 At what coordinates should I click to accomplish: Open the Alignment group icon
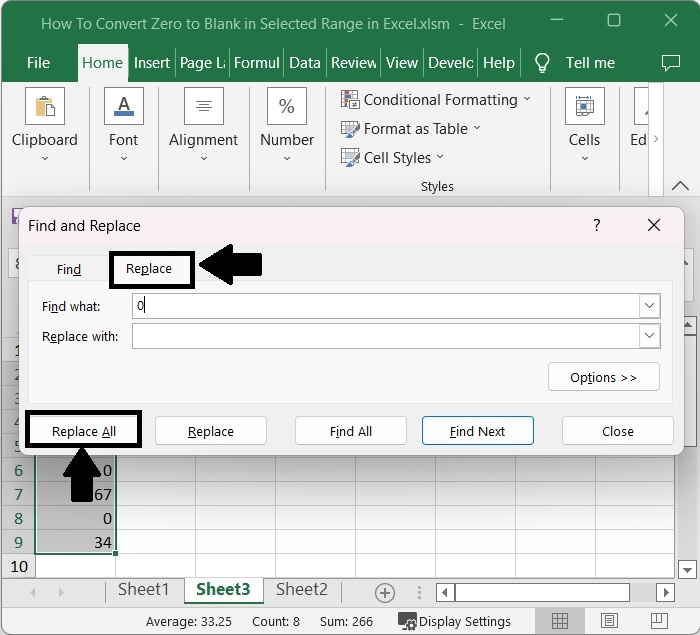[204, 106]
